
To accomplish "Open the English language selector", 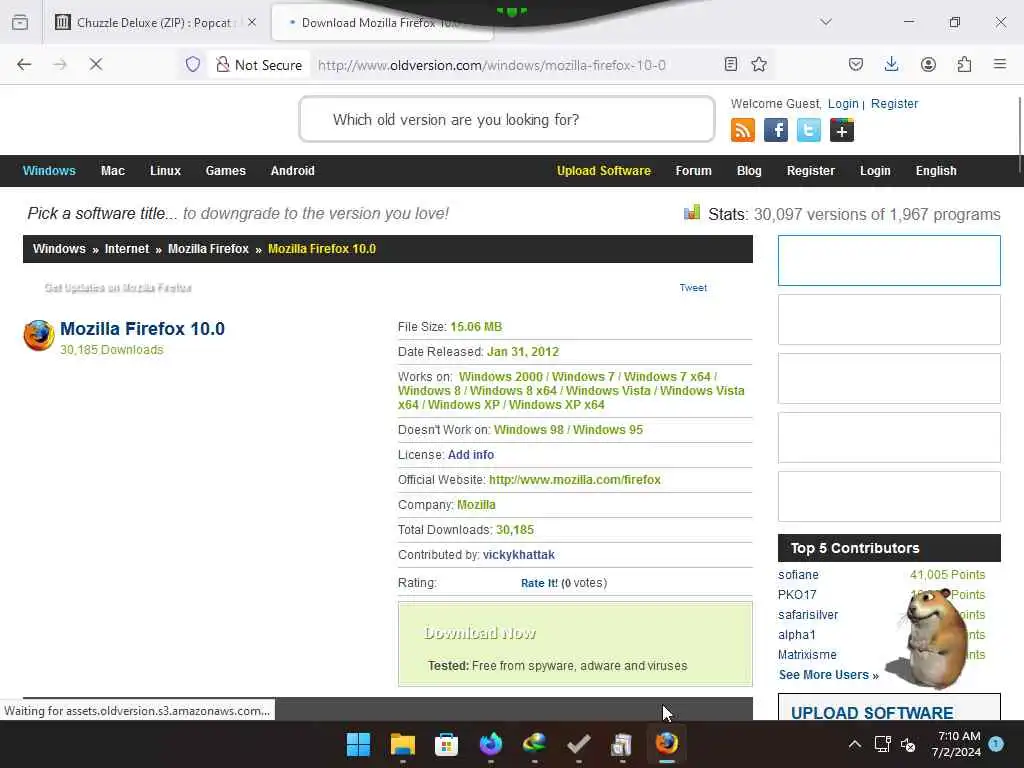I will click(x=936, y=170).
